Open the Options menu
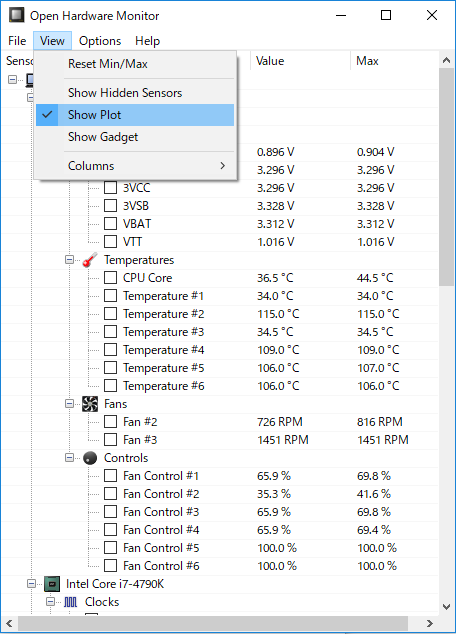Image resolution: width=456 pixels, height=634 pixels. (100, 41)
